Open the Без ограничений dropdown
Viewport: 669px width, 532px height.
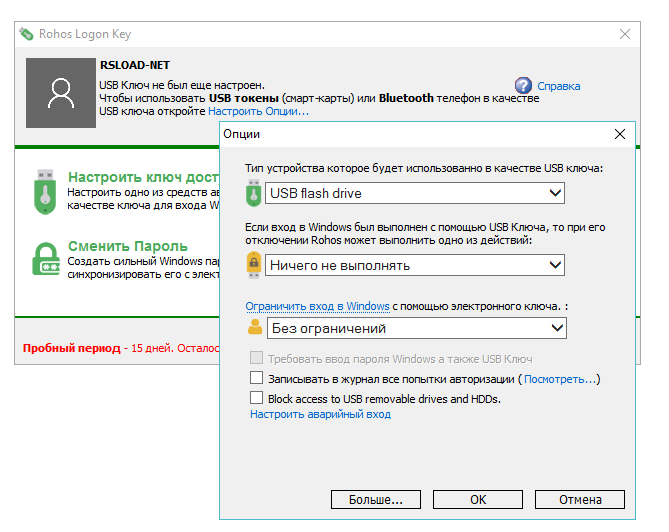tap(416, 328)
